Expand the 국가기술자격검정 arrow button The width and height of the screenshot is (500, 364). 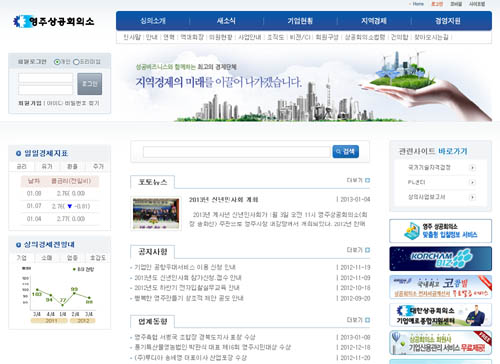(x=472, y=168)
